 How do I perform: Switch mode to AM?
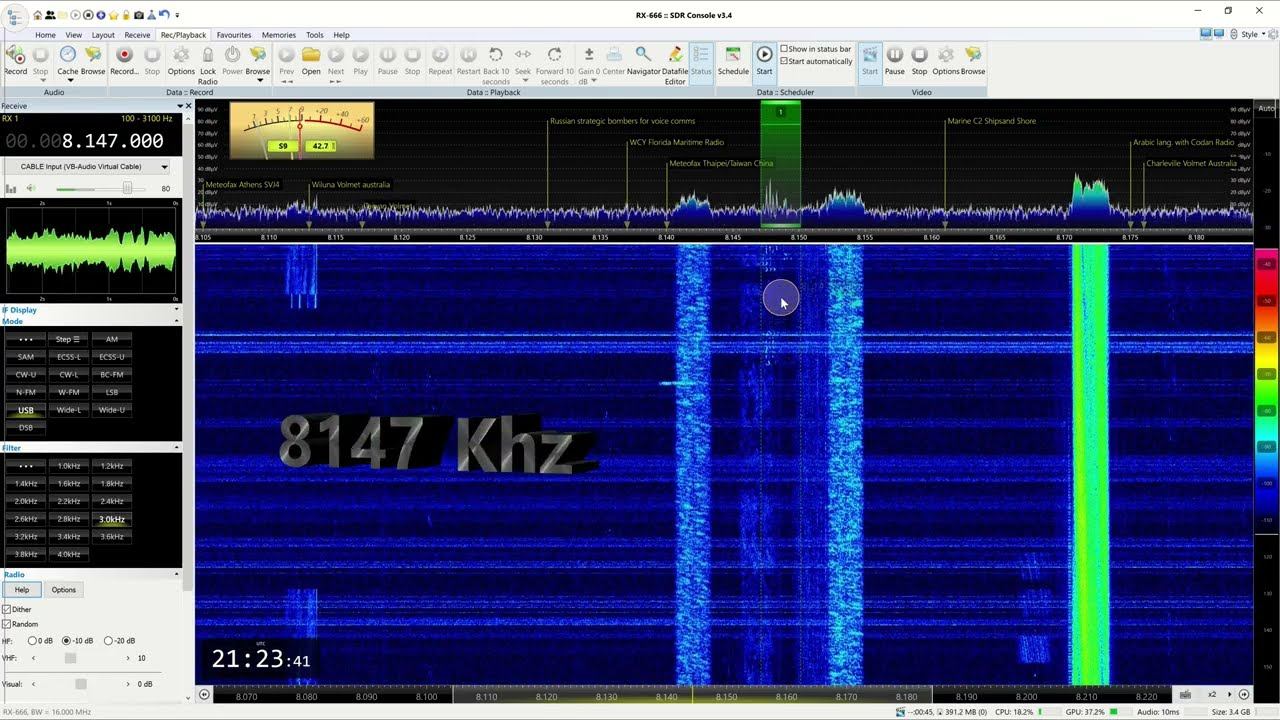(112, 339)
